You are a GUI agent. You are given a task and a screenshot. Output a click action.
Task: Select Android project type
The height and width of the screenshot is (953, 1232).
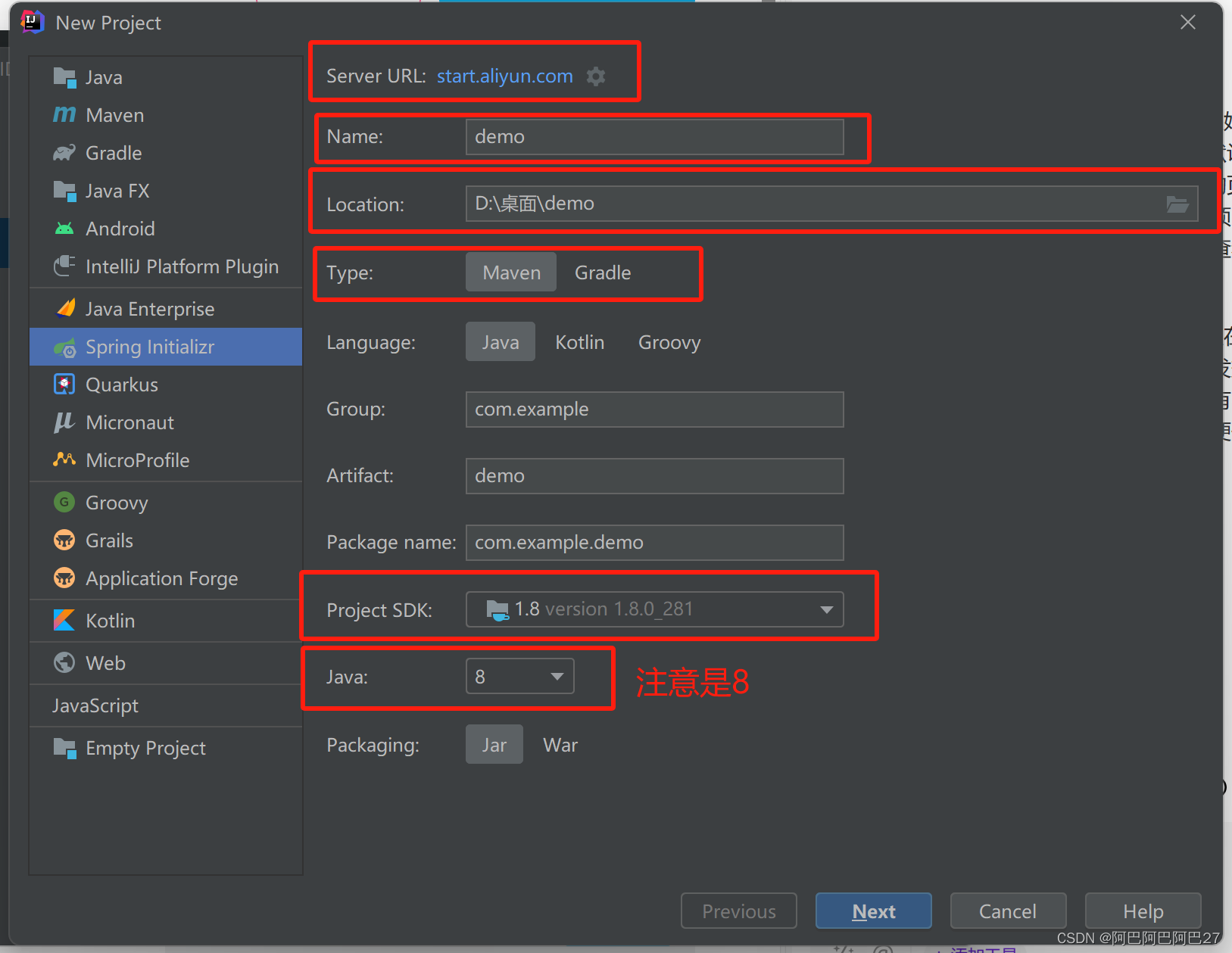click(166, 229)
